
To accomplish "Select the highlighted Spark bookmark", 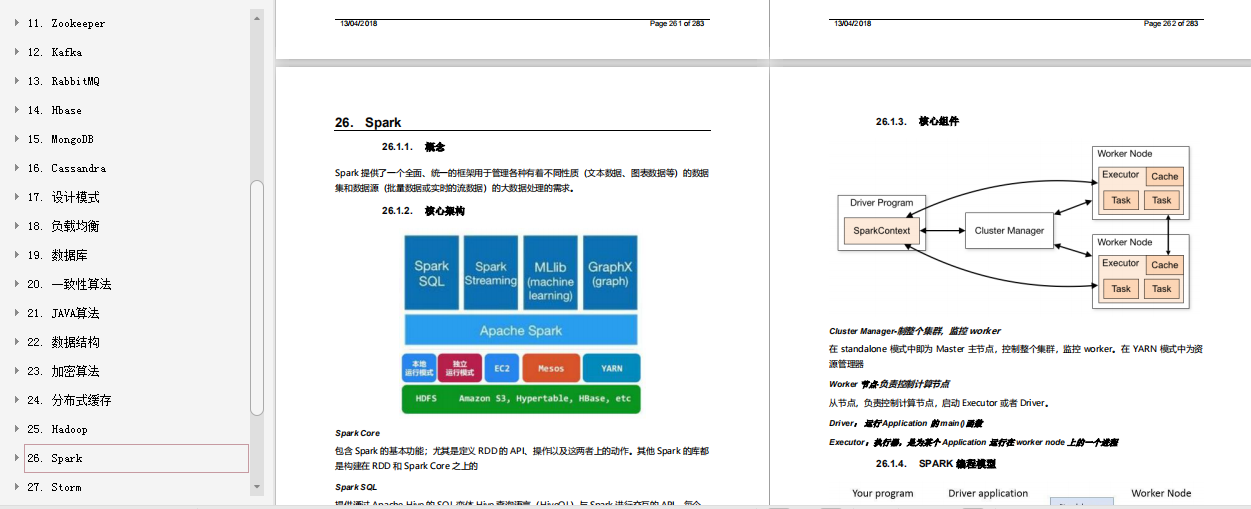I will [x=137, y=458].
